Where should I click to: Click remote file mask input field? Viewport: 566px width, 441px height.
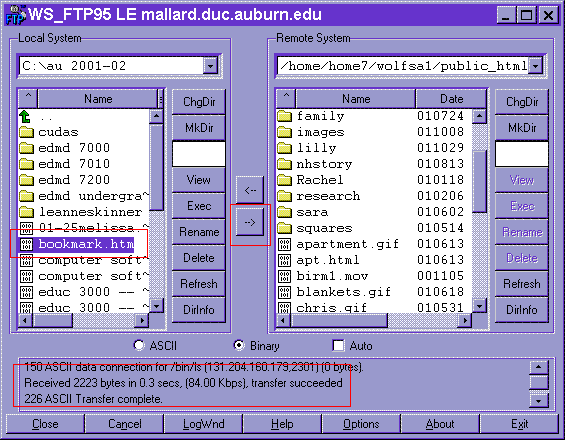(x=522, y=154)
